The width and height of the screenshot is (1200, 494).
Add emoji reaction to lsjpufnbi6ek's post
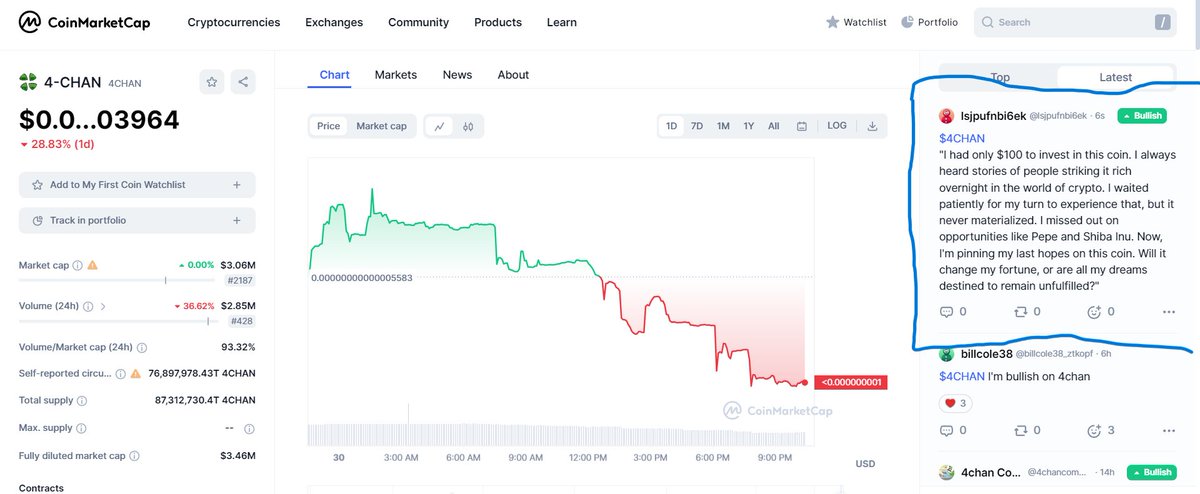1094,312
